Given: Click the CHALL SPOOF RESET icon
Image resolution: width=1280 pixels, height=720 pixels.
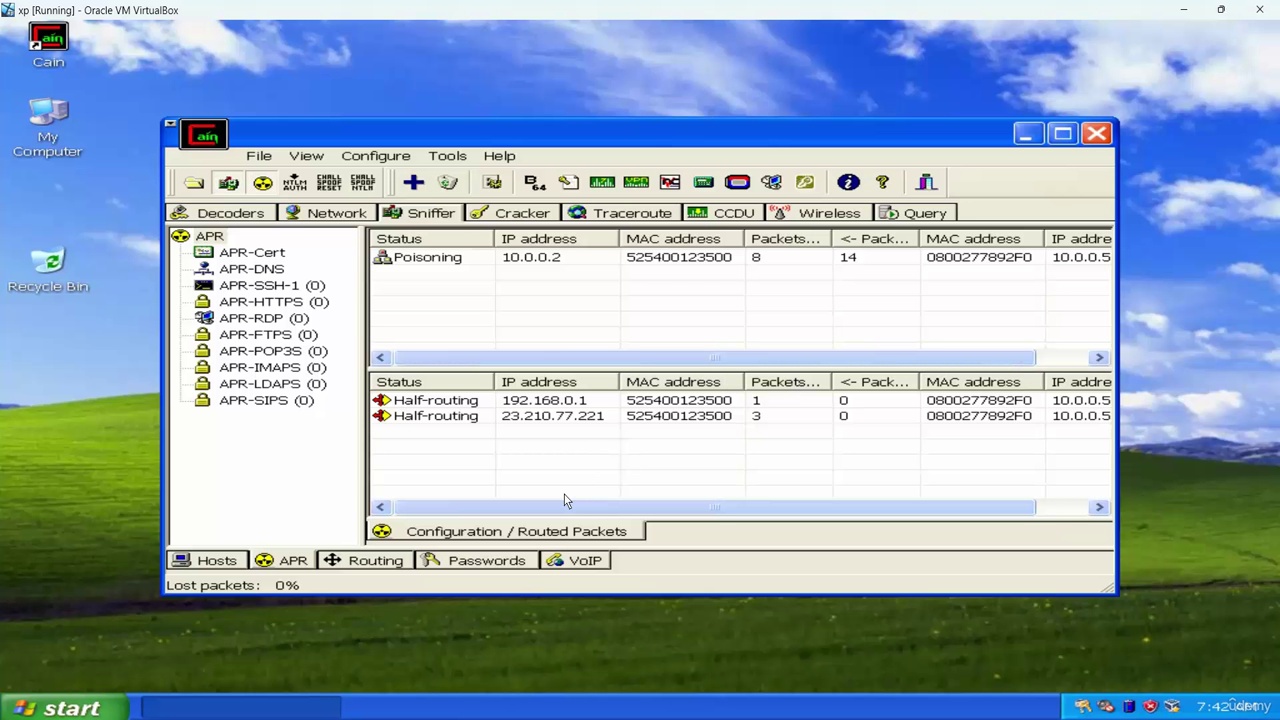Looking at the screenshot, I should (329, 182).
